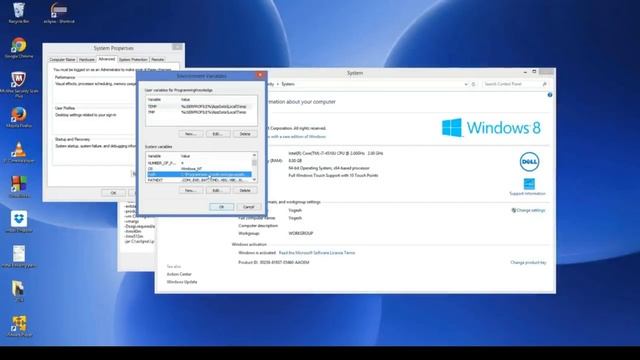Image resolution: width=640 pixels, height=360 pixels.
Task: Select the highlighted Path system variable row
Action: (199, 174)
